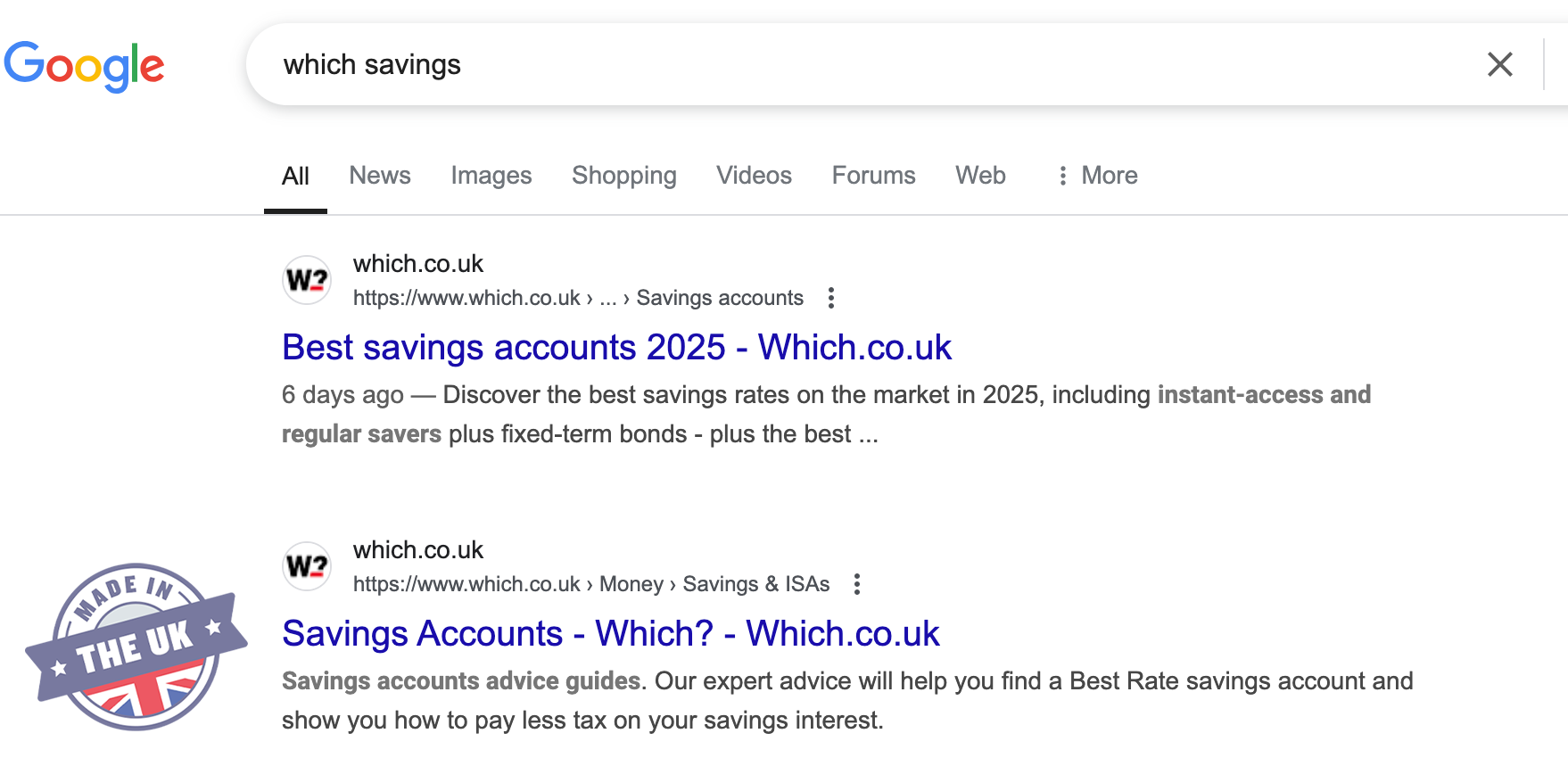Screen dimensions: 1568x758
Task: Click the Made in the UK badge
Action: [136, 647]
